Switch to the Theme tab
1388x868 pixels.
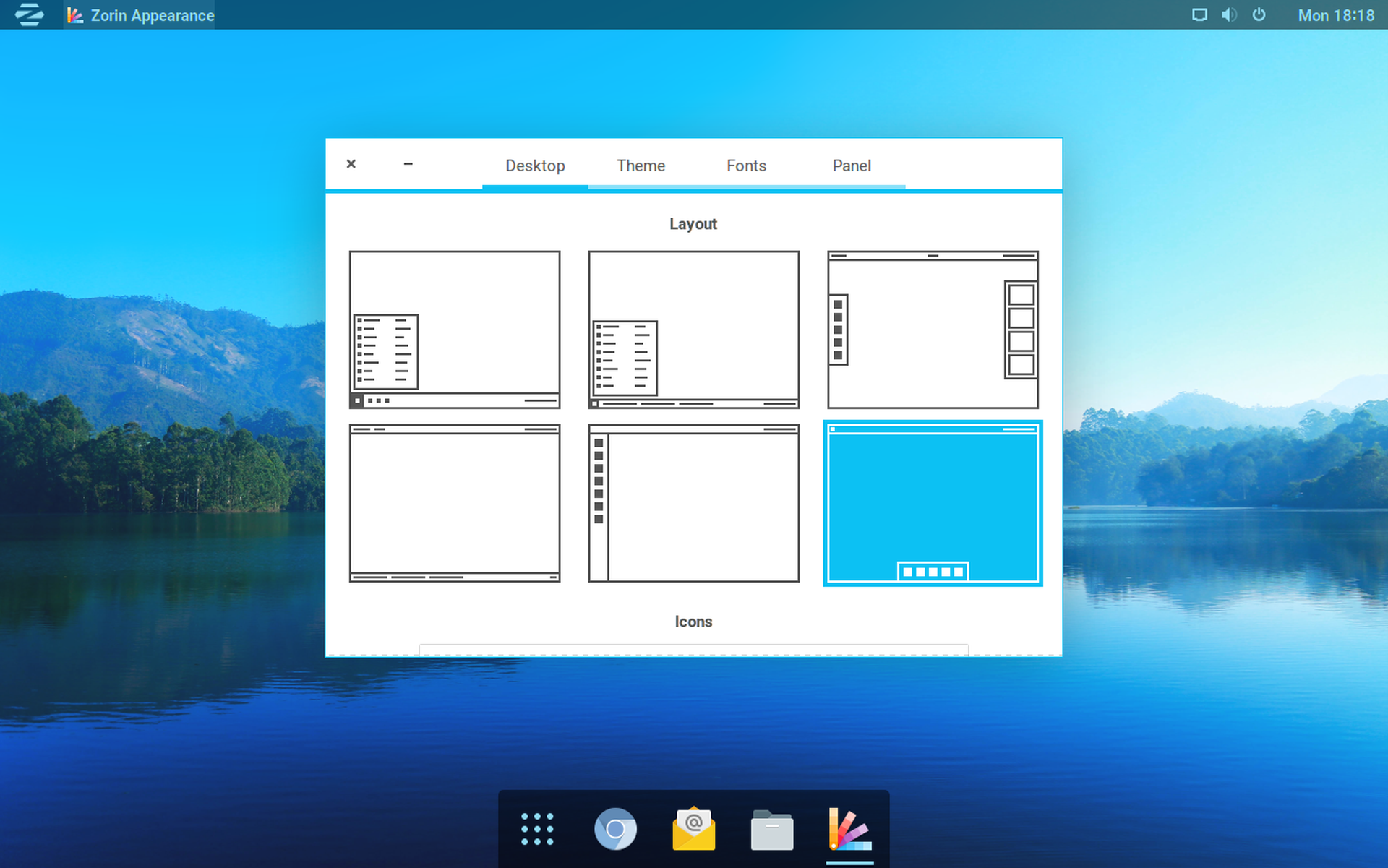click(641, 166)
